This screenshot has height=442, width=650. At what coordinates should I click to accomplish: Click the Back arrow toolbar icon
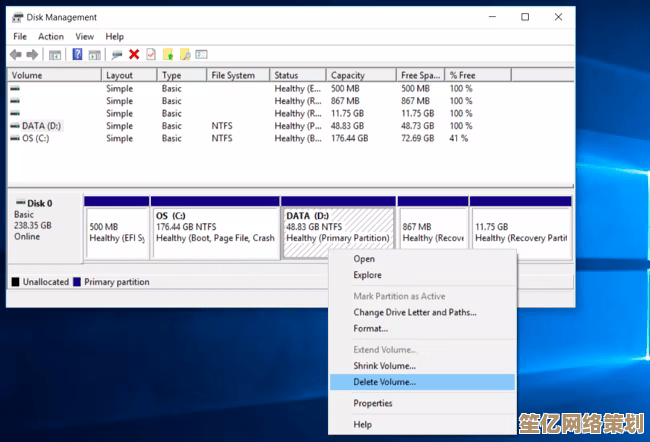point(16,54)
